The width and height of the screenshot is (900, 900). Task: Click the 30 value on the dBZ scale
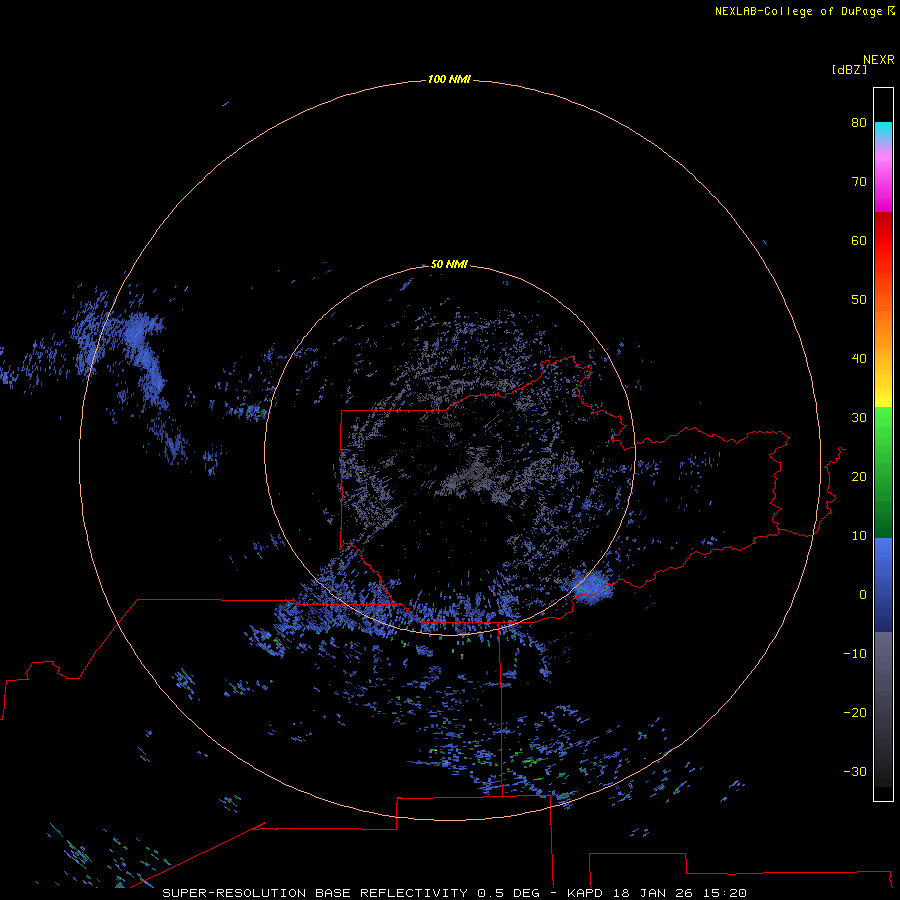(859, 417)
